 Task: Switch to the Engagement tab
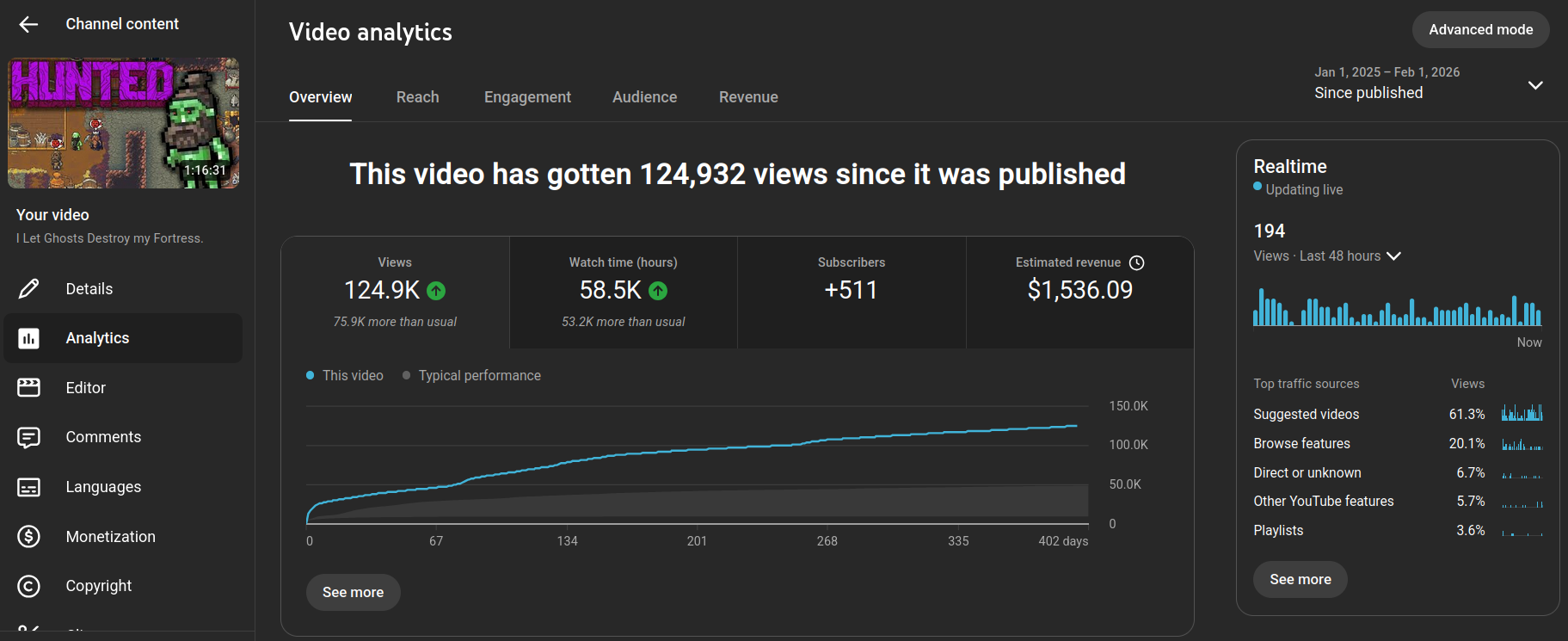point(527,97)
